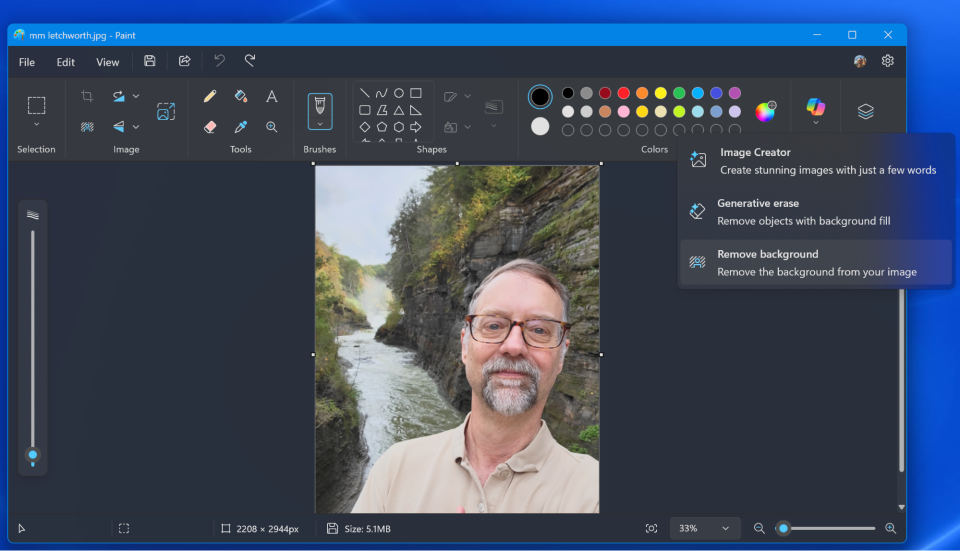Select the Text tool
The image size is (960, 551).
click(272, 96)
